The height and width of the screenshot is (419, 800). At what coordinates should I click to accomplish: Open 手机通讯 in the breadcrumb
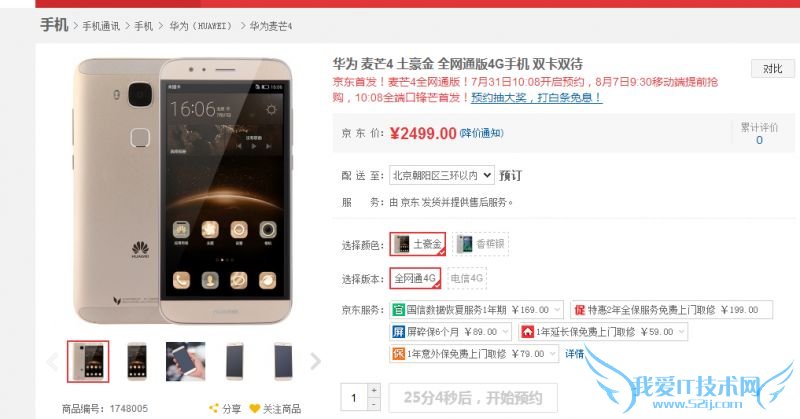(x=101, y=26)
